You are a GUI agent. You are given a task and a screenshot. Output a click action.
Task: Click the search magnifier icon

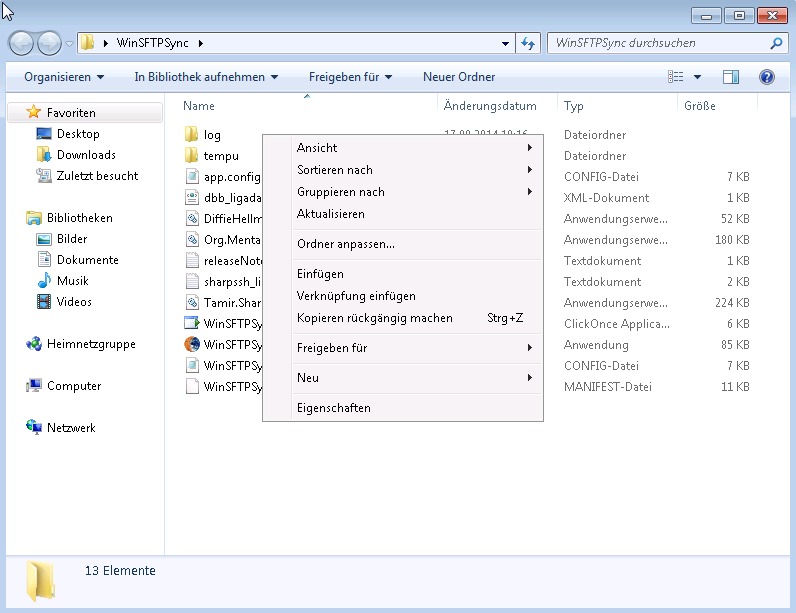[776, 44]
